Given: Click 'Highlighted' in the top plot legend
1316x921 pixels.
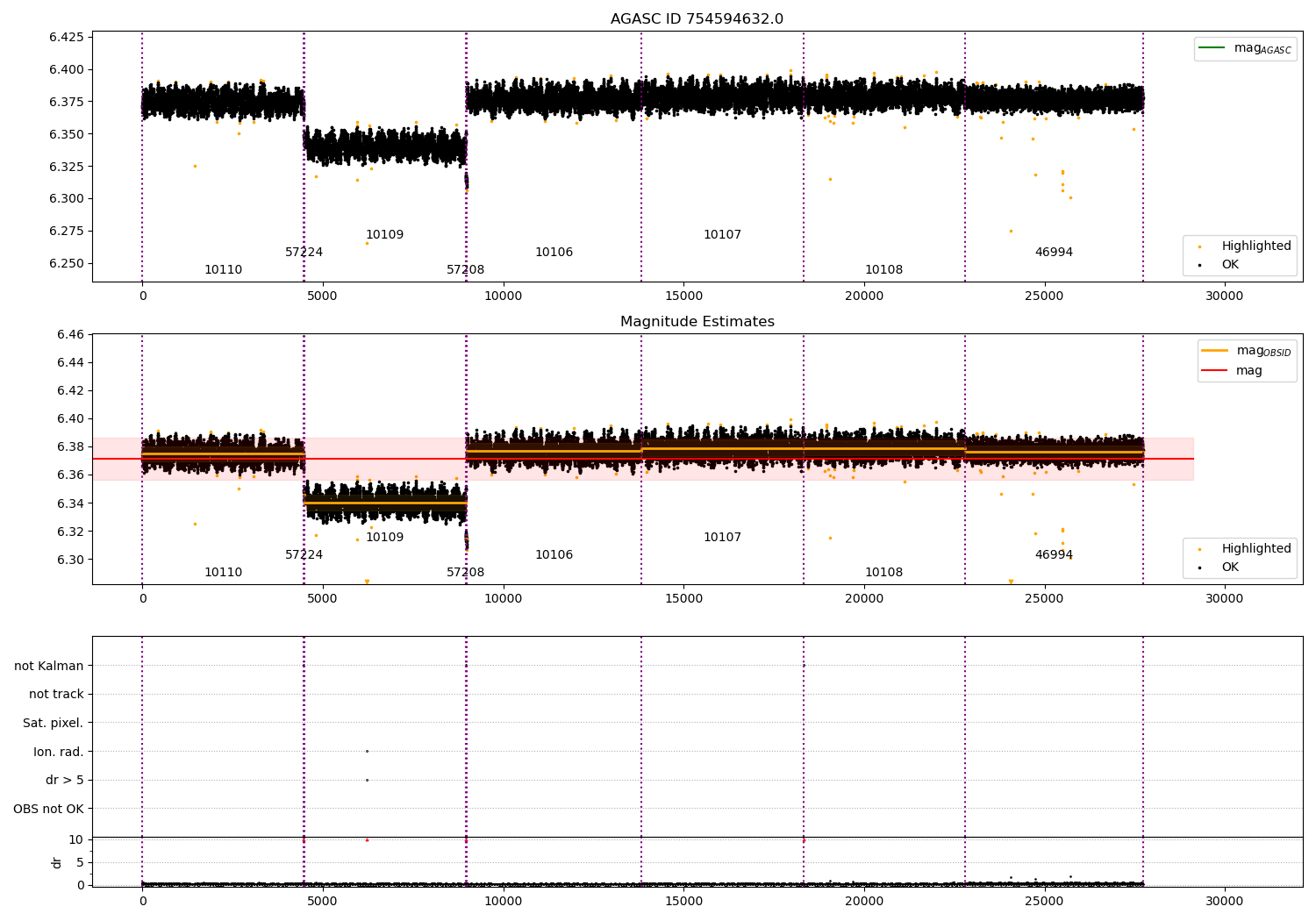Looking at the screenshot, I should [x=1256, y=246].
